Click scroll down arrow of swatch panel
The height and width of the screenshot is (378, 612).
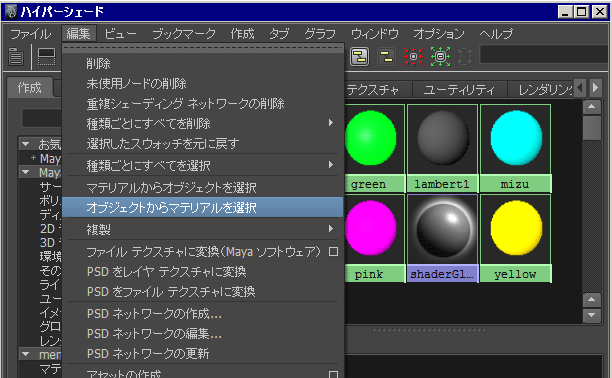592,315
